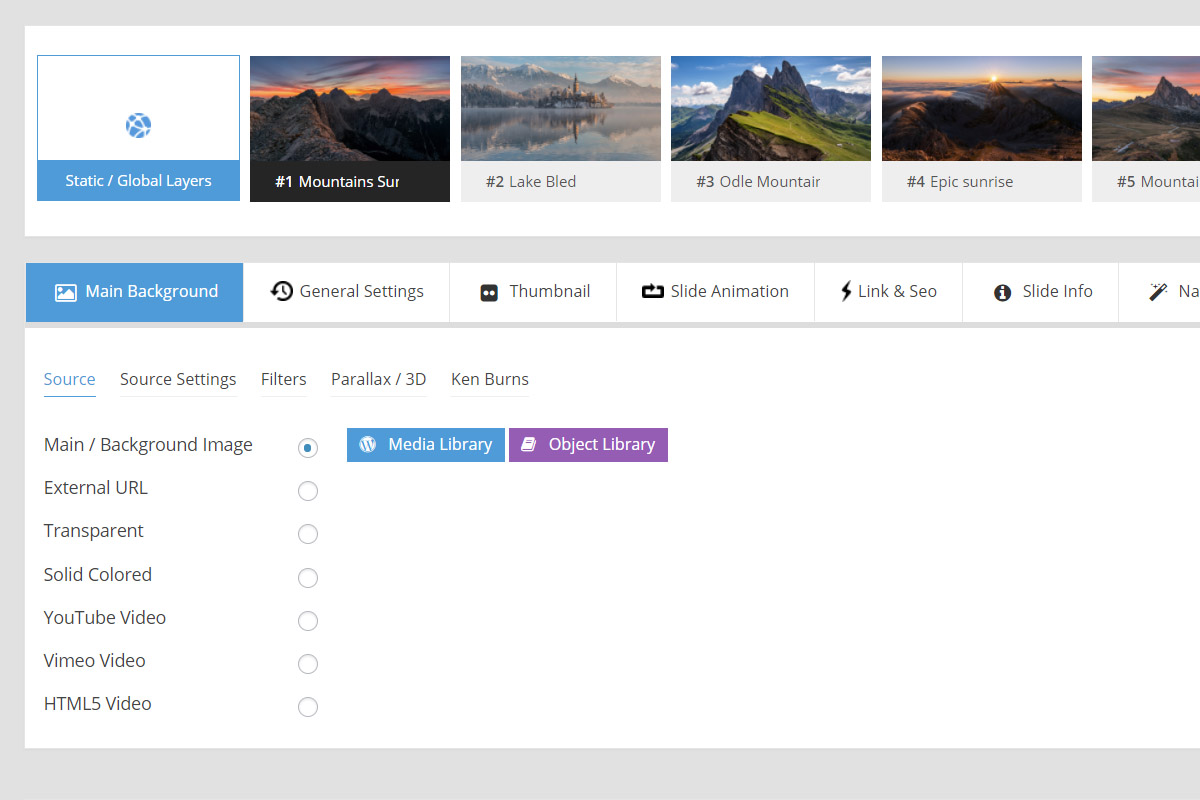Open the Media Library

[x=426, y=445]
